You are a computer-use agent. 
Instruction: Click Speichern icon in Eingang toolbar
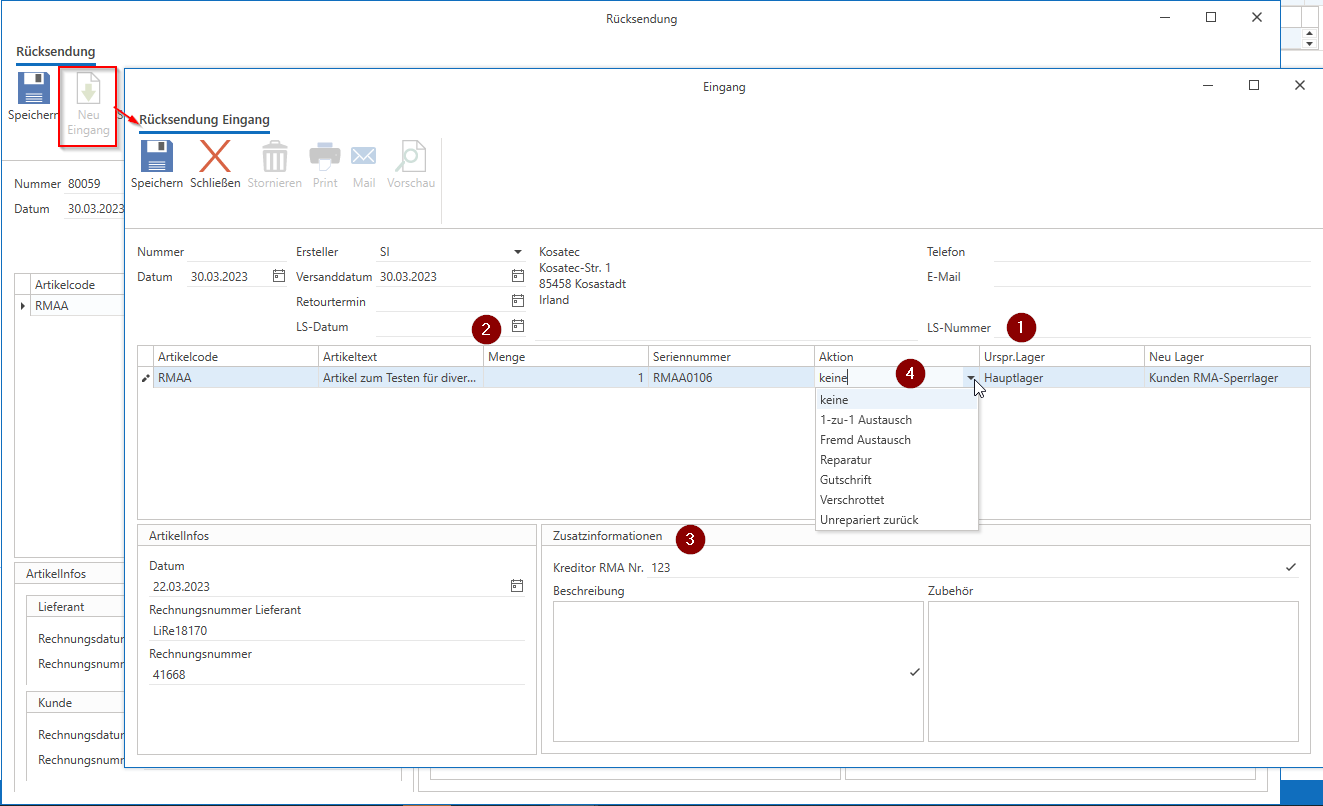pos(156,158)
